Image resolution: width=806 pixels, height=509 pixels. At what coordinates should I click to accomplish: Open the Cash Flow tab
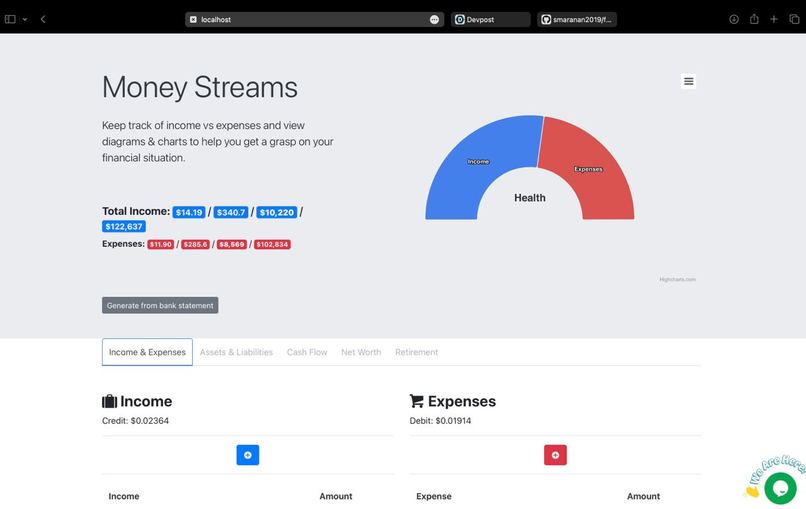pos(307,352)
